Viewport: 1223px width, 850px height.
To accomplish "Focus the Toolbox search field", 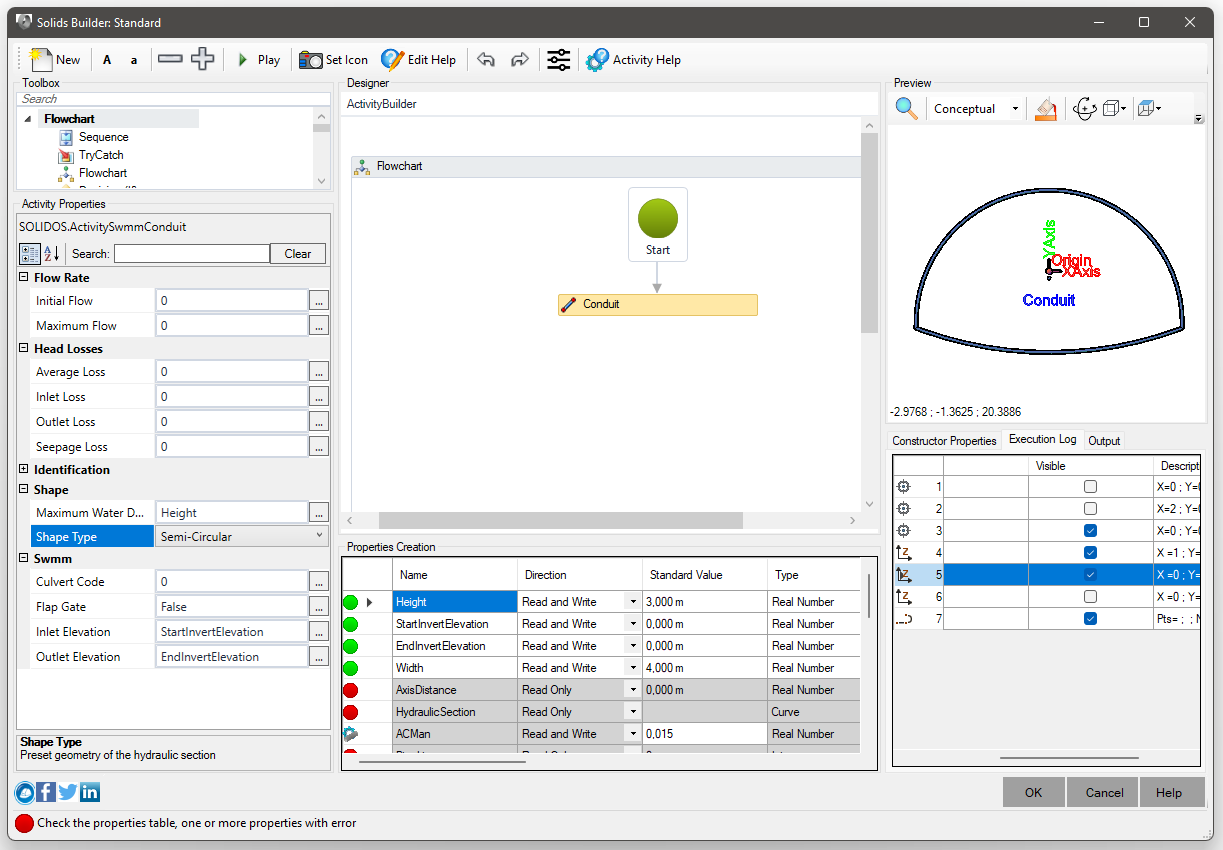I will point(174,99).
